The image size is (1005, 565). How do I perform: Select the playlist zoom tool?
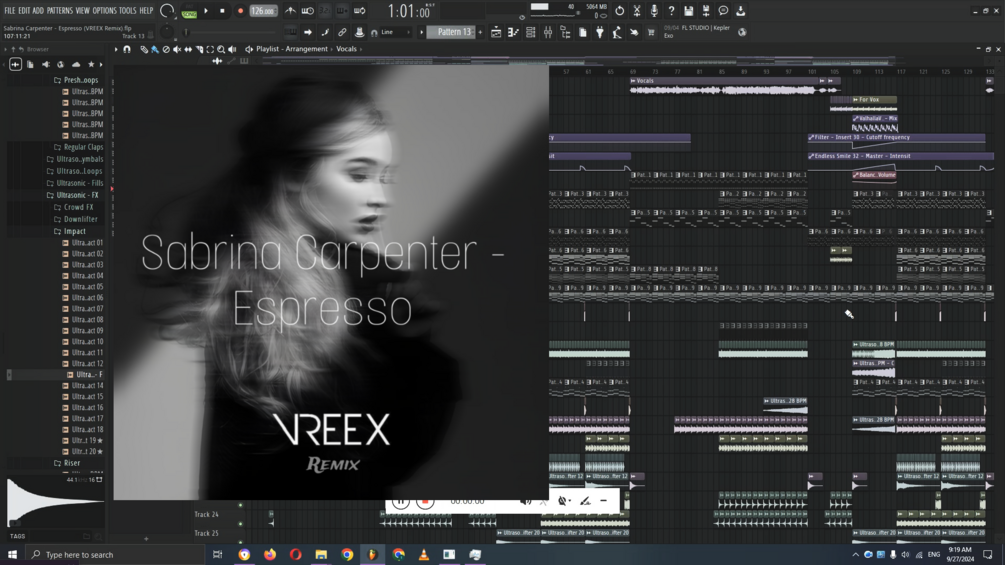tap(221, 49)
